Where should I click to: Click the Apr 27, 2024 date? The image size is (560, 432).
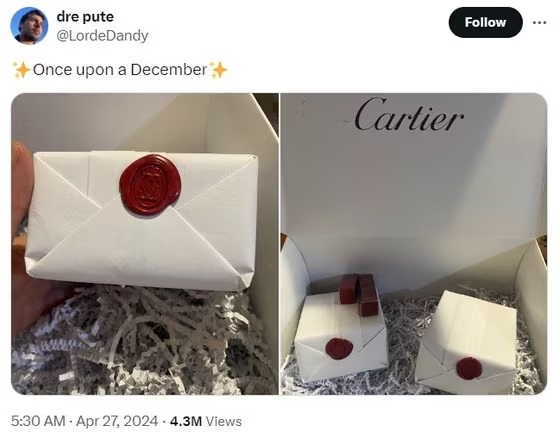click(117, 421)
